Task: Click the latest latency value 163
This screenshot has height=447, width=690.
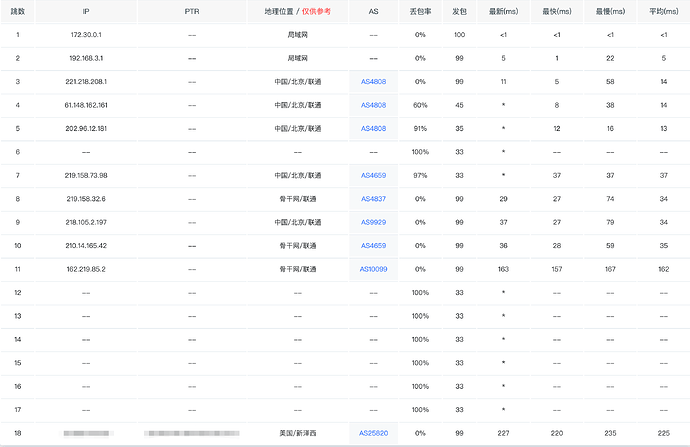Action: pyautogui.click(x=503, y=269)
